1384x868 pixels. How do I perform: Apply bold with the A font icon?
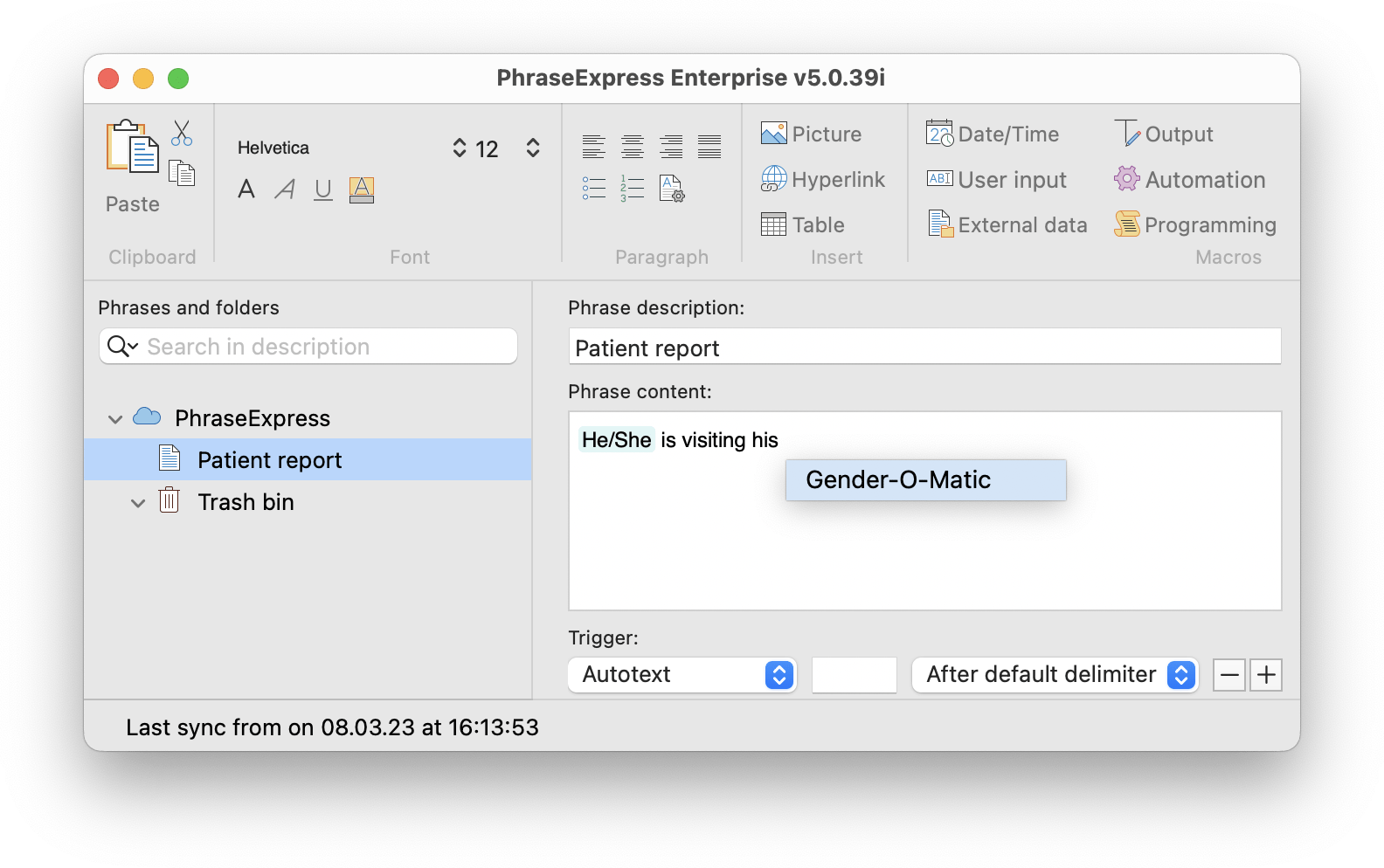pyautogui.click(x=246, y=189)
